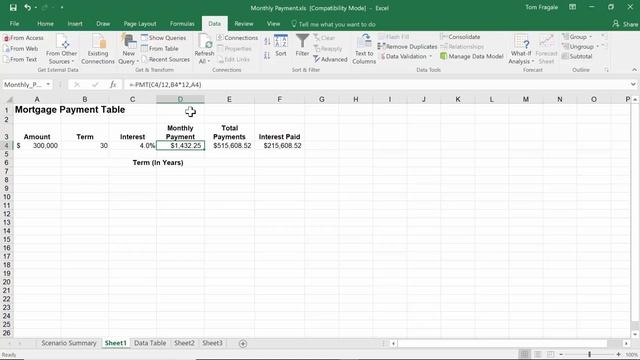This screenshot has height=360, width=640.
Task: Click the Share button
Action: click(625, 24)
